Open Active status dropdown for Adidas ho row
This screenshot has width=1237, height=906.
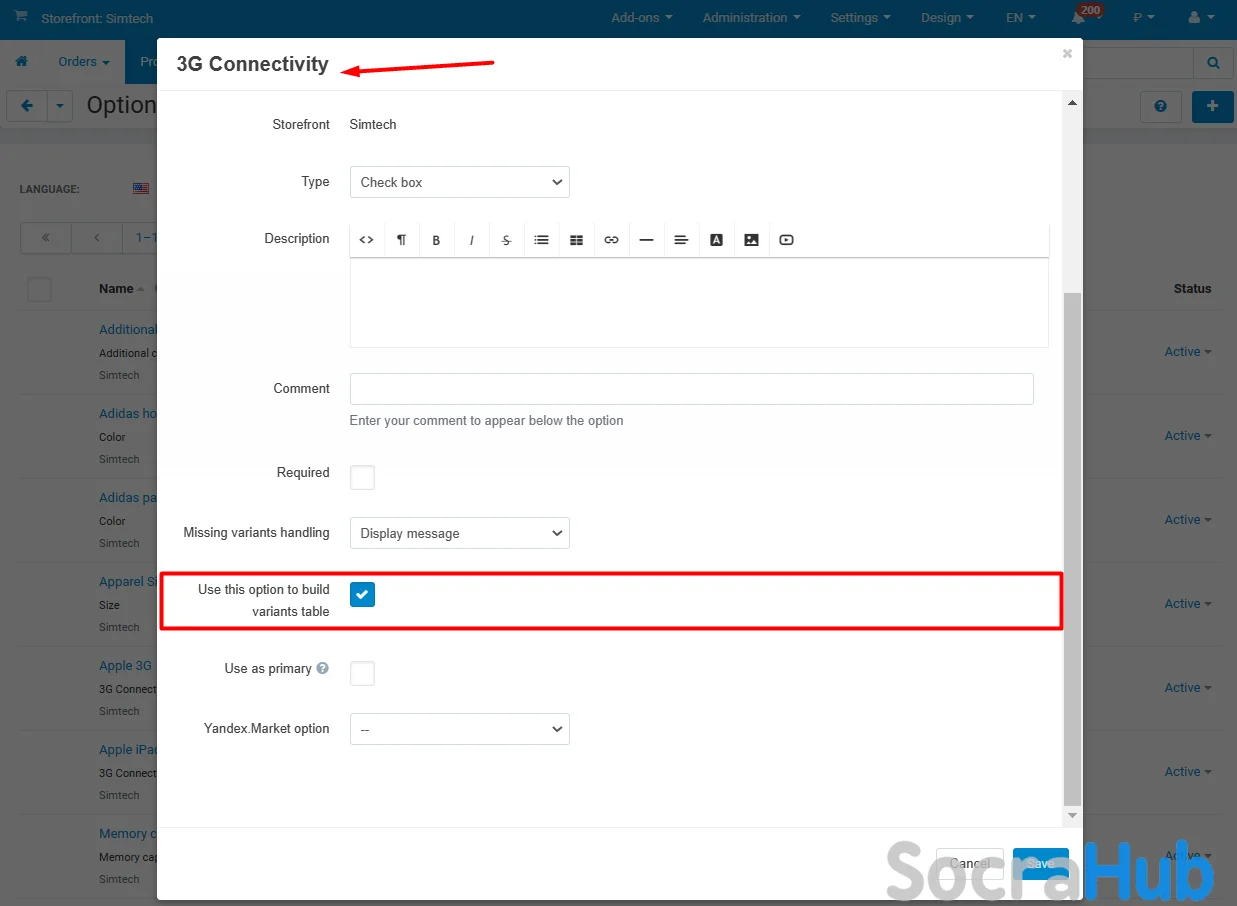1188,436
